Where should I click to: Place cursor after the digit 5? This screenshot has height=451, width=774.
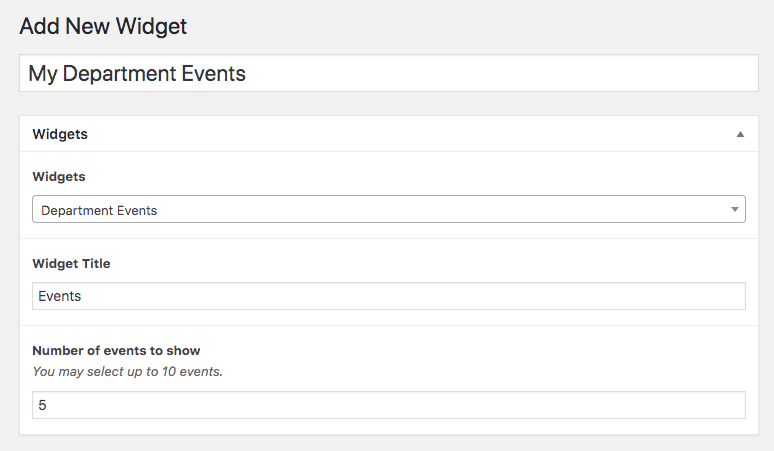click(x=47, y=405)
